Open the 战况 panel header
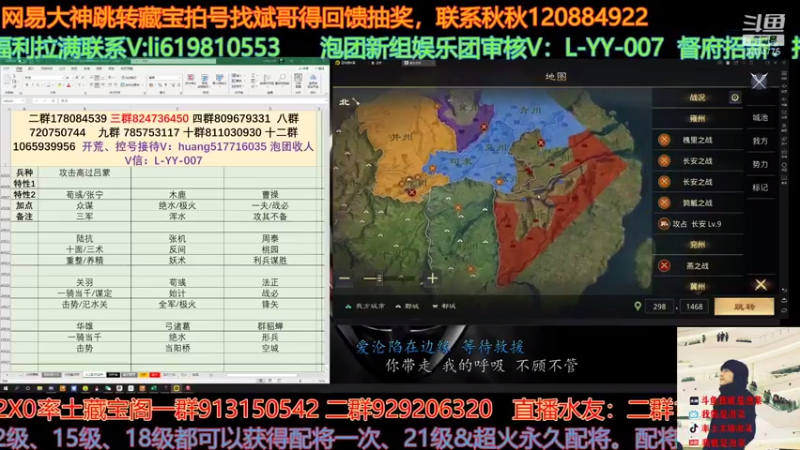The width and height of the screenshot is (800, 450). (x=697, y=97)
